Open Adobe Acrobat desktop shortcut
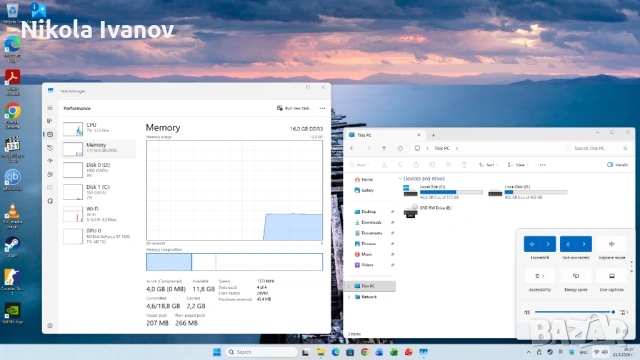The height and width of the screenshot is (360, 640). [x=12, y=83]
